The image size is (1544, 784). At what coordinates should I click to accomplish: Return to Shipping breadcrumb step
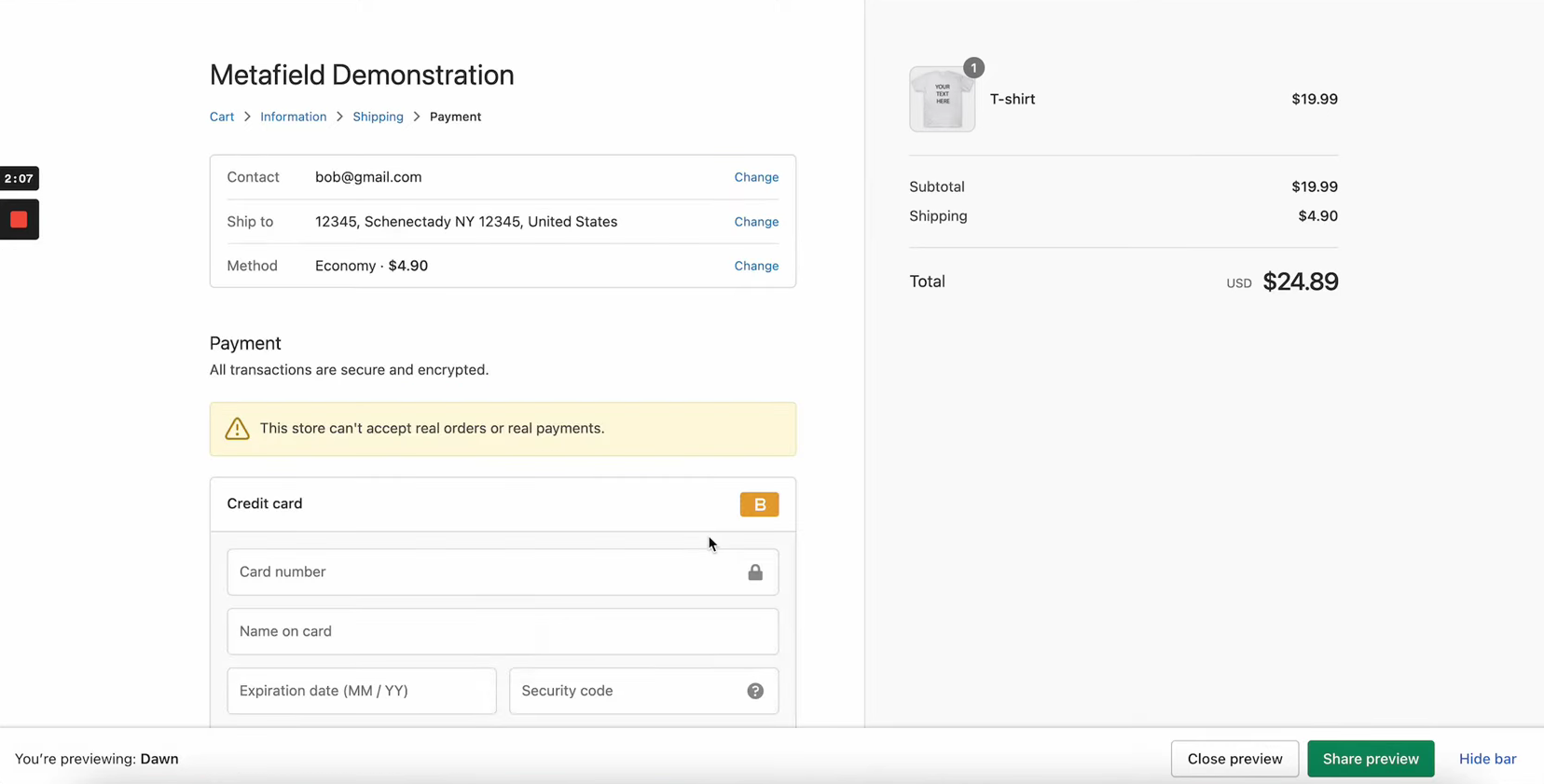pos(378,117)
